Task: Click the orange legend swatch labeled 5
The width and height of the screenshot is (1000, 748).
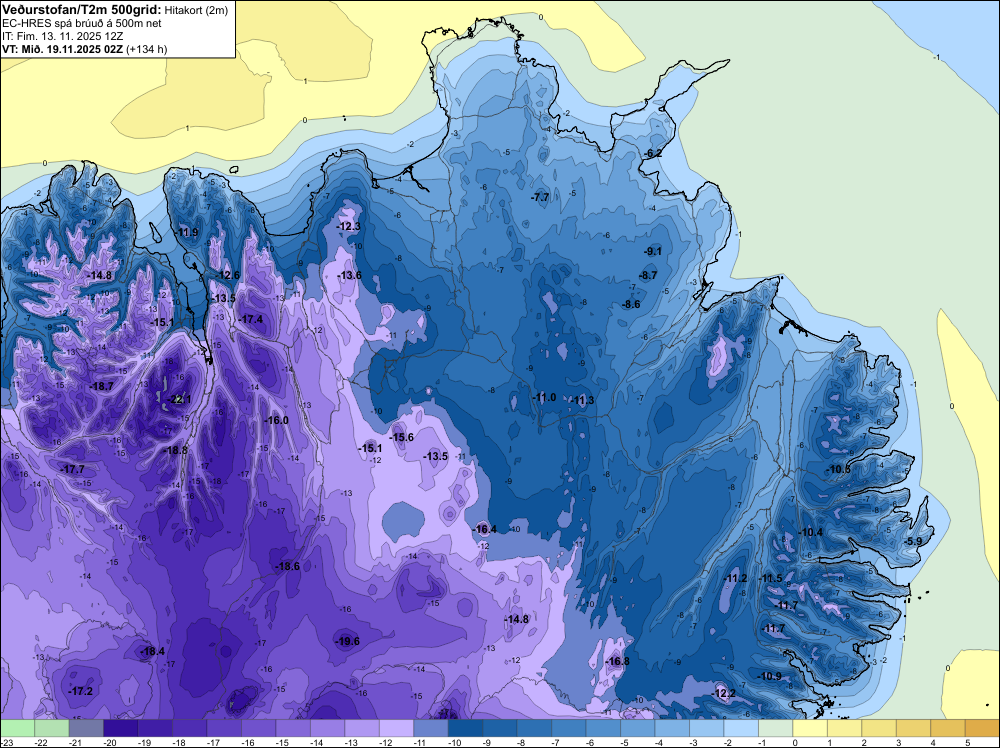Action: click(x=982, y=728)
